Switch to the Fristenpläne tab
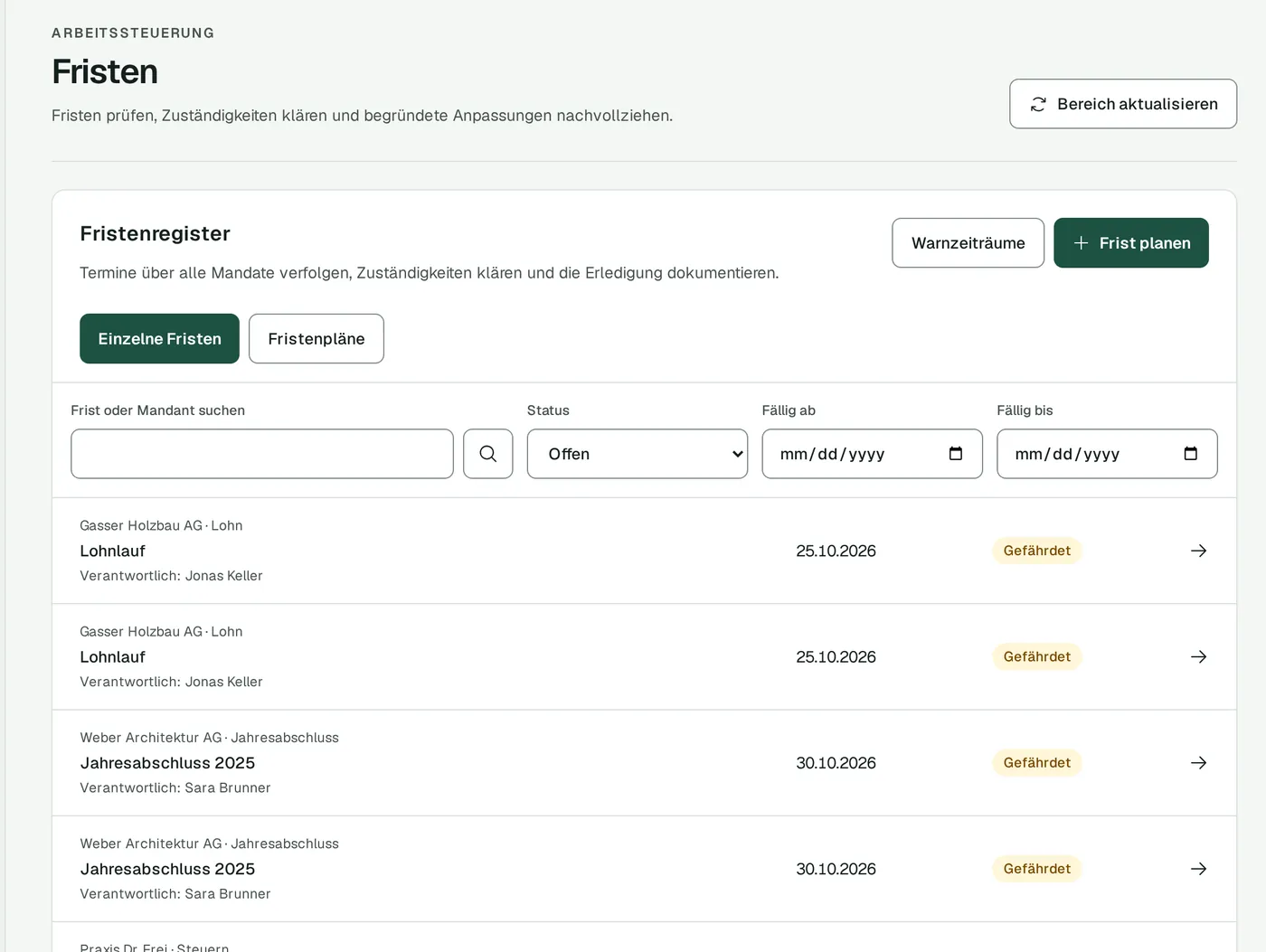Screen dimensions: 1266x952 tap(316, 339)
